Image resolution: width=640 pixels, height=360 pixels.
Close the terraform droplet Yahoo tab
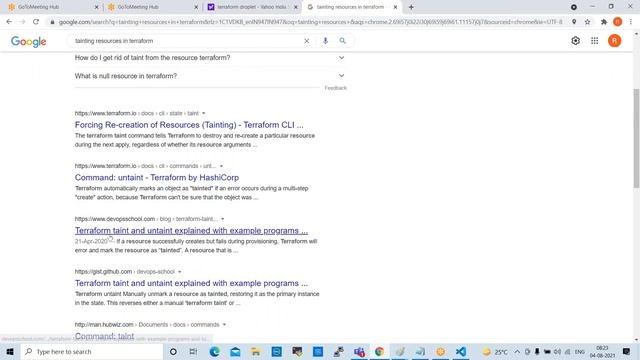coord(296,7)
